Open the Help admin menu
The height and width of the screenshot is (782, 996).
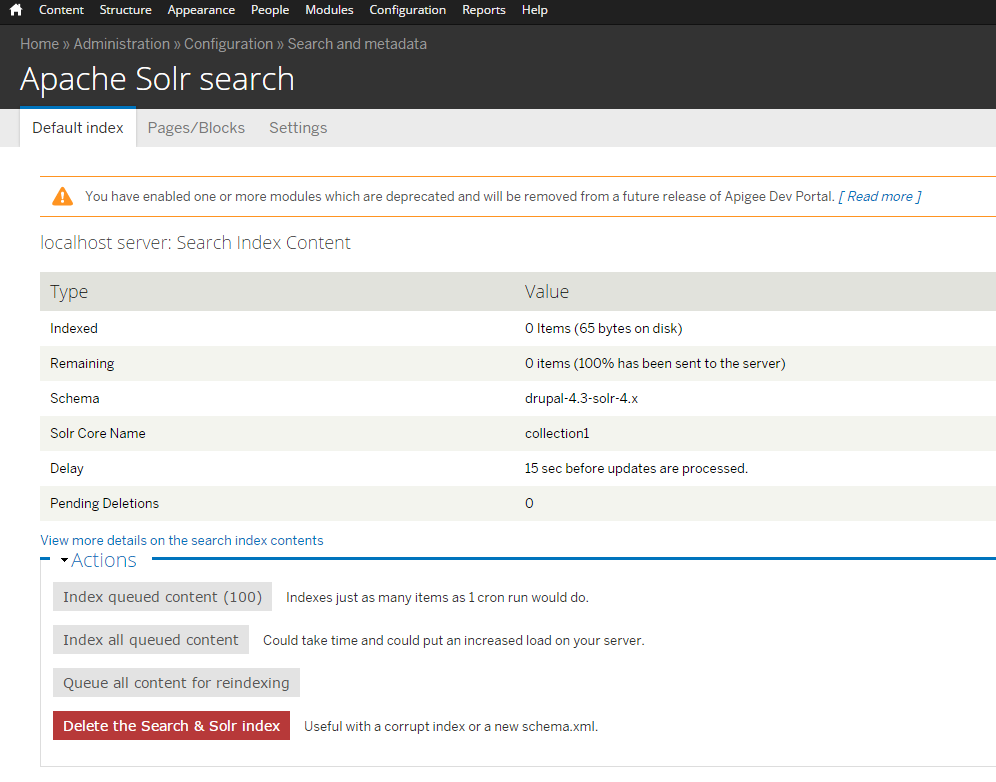(535, 10)
